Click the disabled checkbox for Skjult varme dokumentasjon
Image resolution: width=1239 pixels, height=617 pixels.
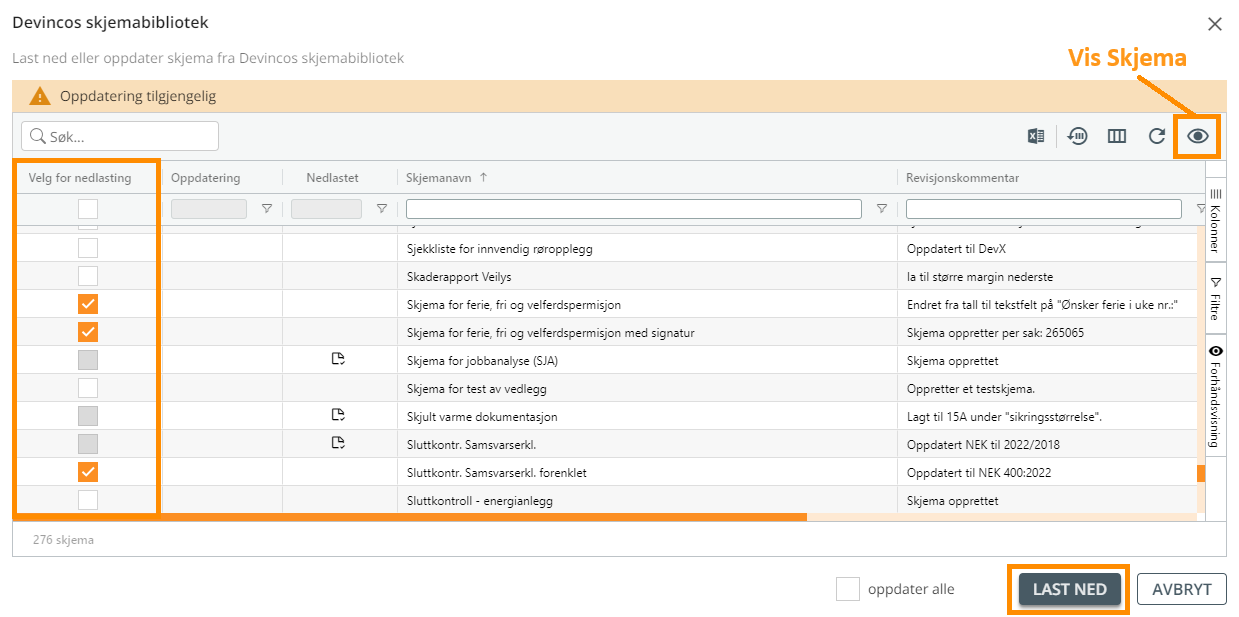pos(88,416)
